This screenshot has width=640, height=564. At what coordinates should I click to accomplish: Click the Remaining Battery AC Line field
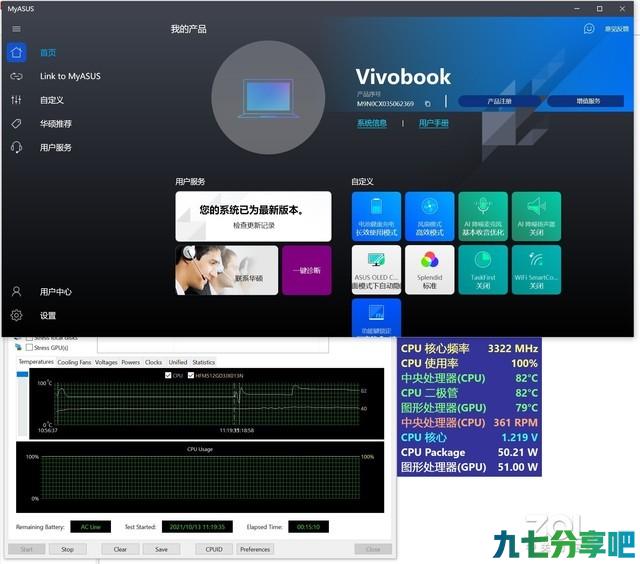tap(91, 527)
